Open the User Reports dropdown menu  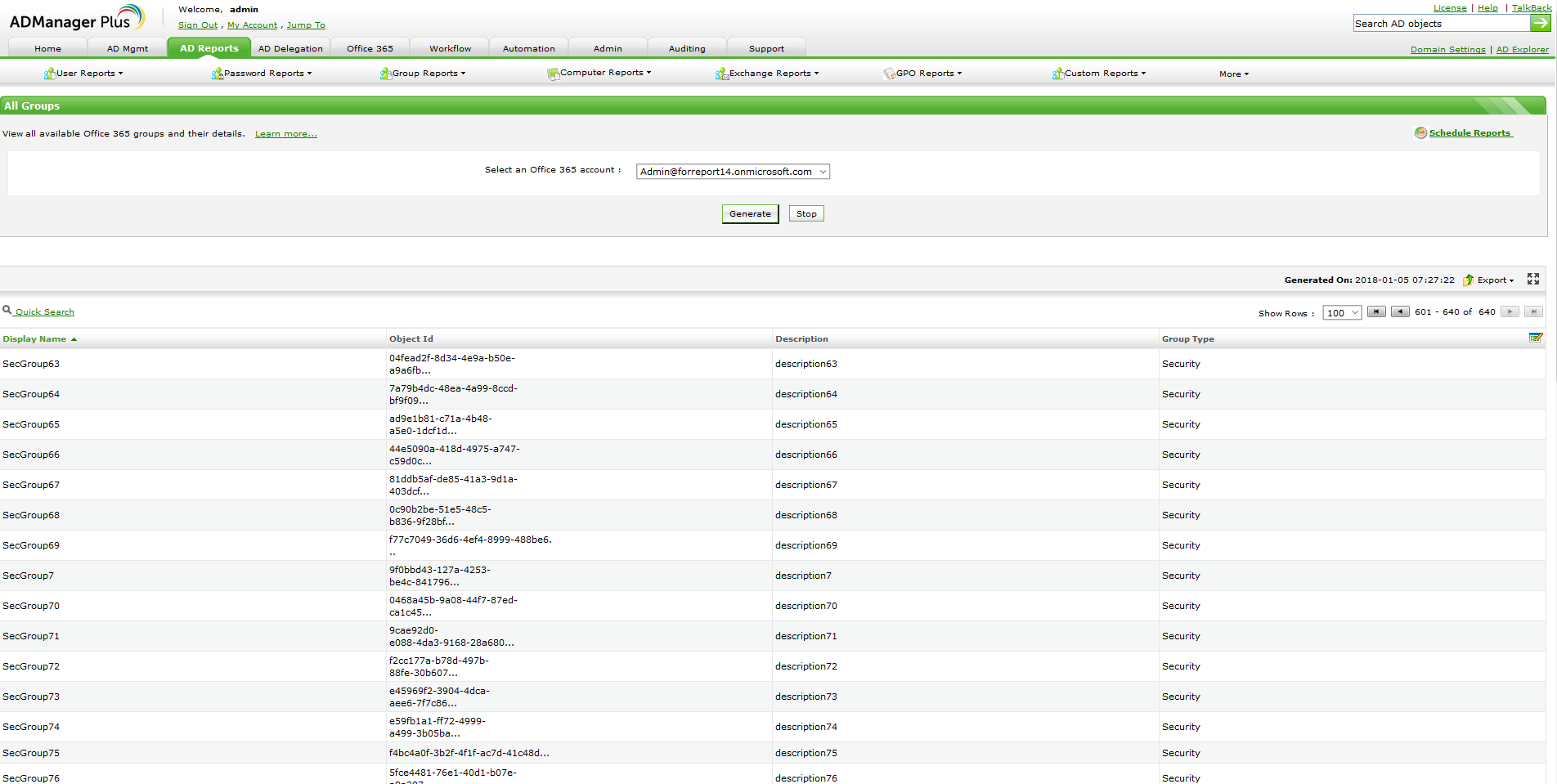(85, 74)
